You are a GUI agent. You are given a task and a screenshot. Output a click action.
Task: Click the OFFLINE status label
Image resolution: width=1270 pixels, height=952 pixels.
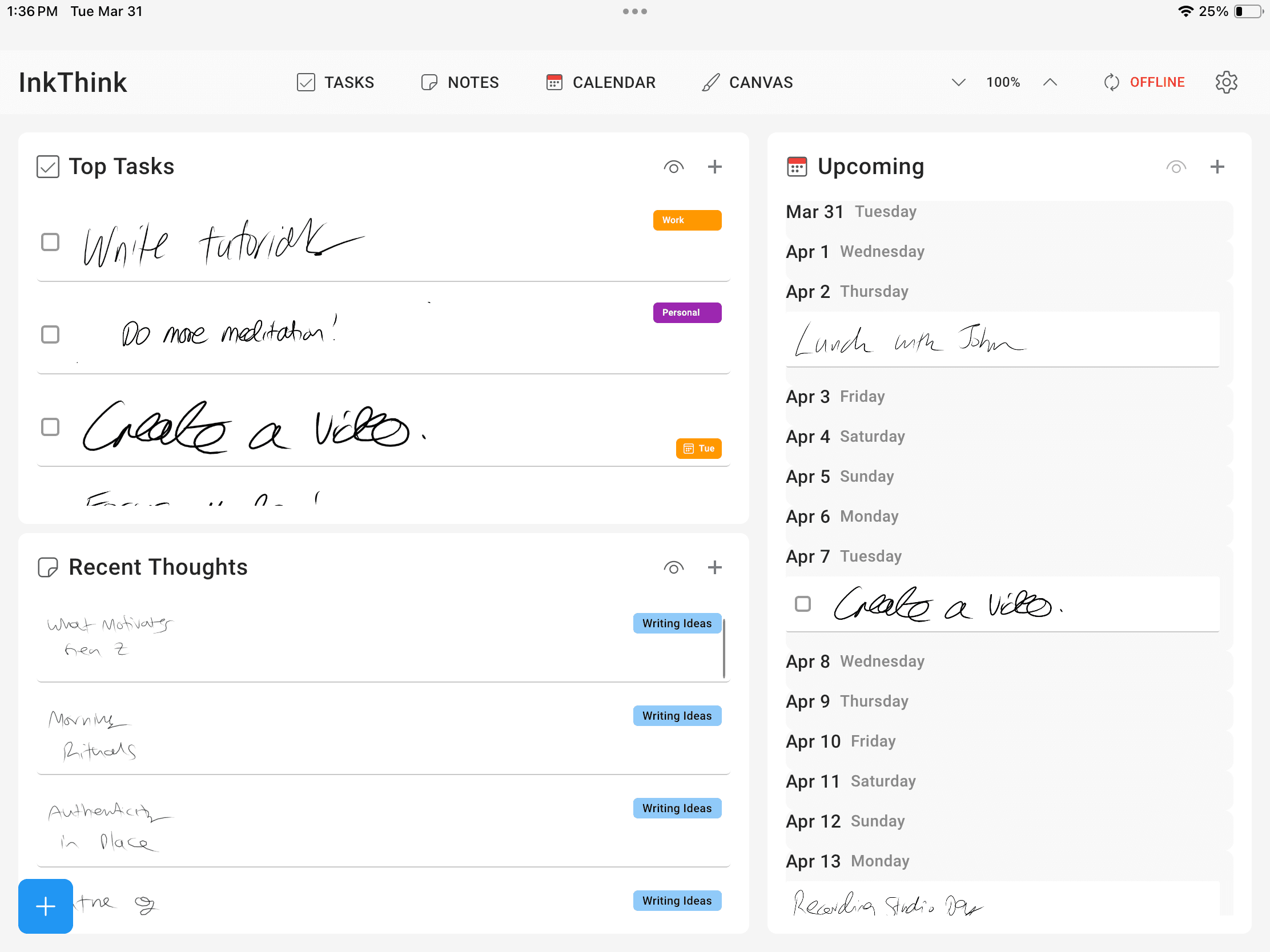coord(1157,82)
